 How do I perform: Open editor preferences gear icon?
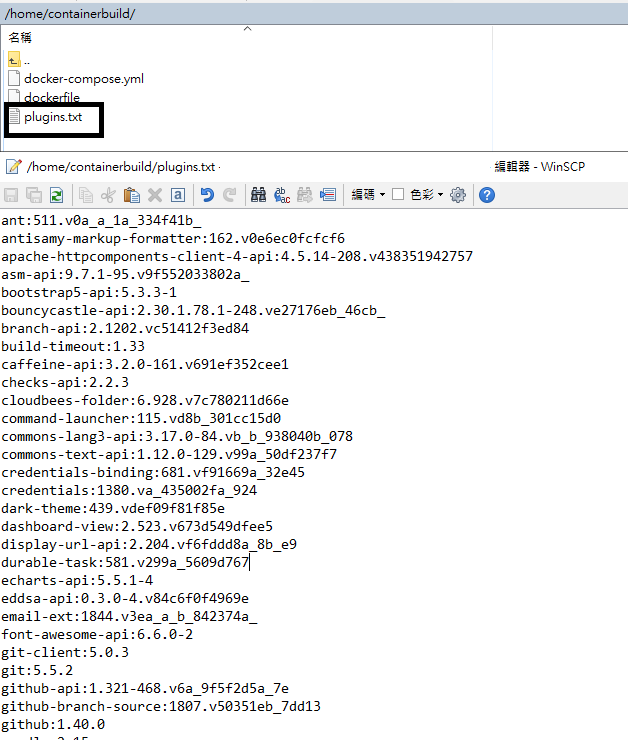click(458, 195)
